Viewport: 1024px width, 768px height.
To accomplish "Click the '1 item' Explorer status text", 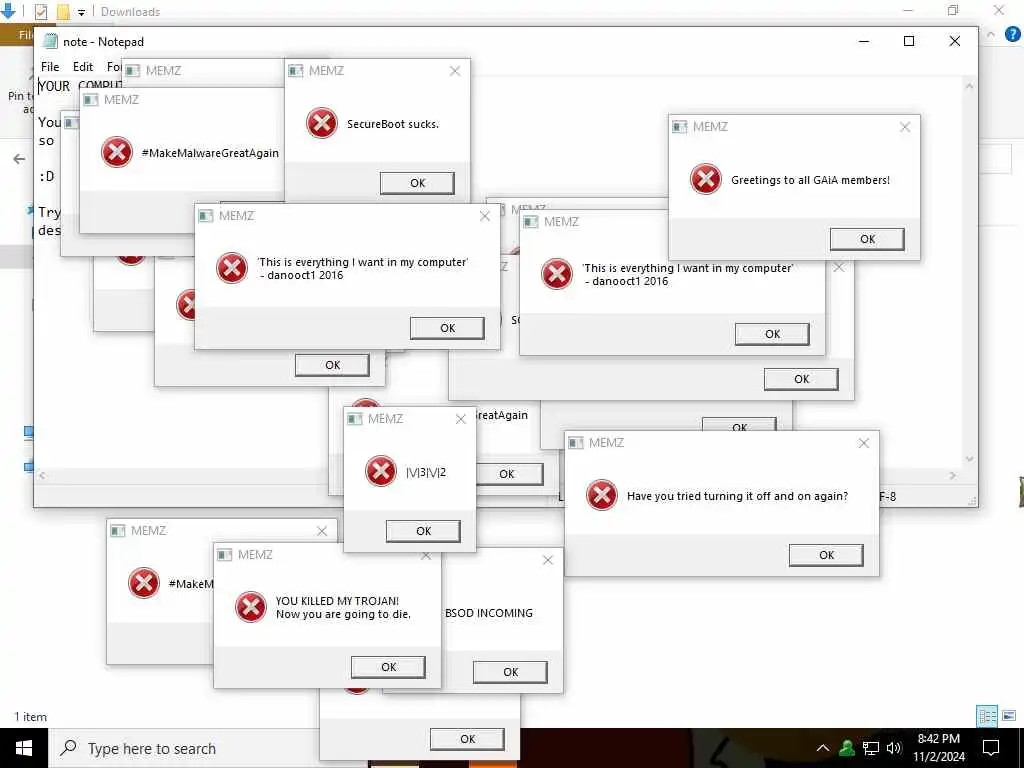I will coord(31,716).
